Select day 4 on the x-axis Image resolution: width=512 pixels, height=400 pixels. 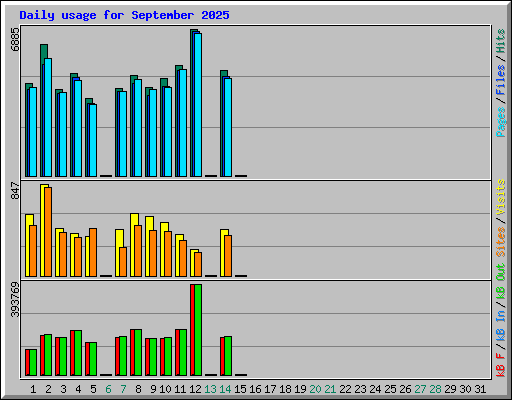pyautogui.click(x=78, y=389)
